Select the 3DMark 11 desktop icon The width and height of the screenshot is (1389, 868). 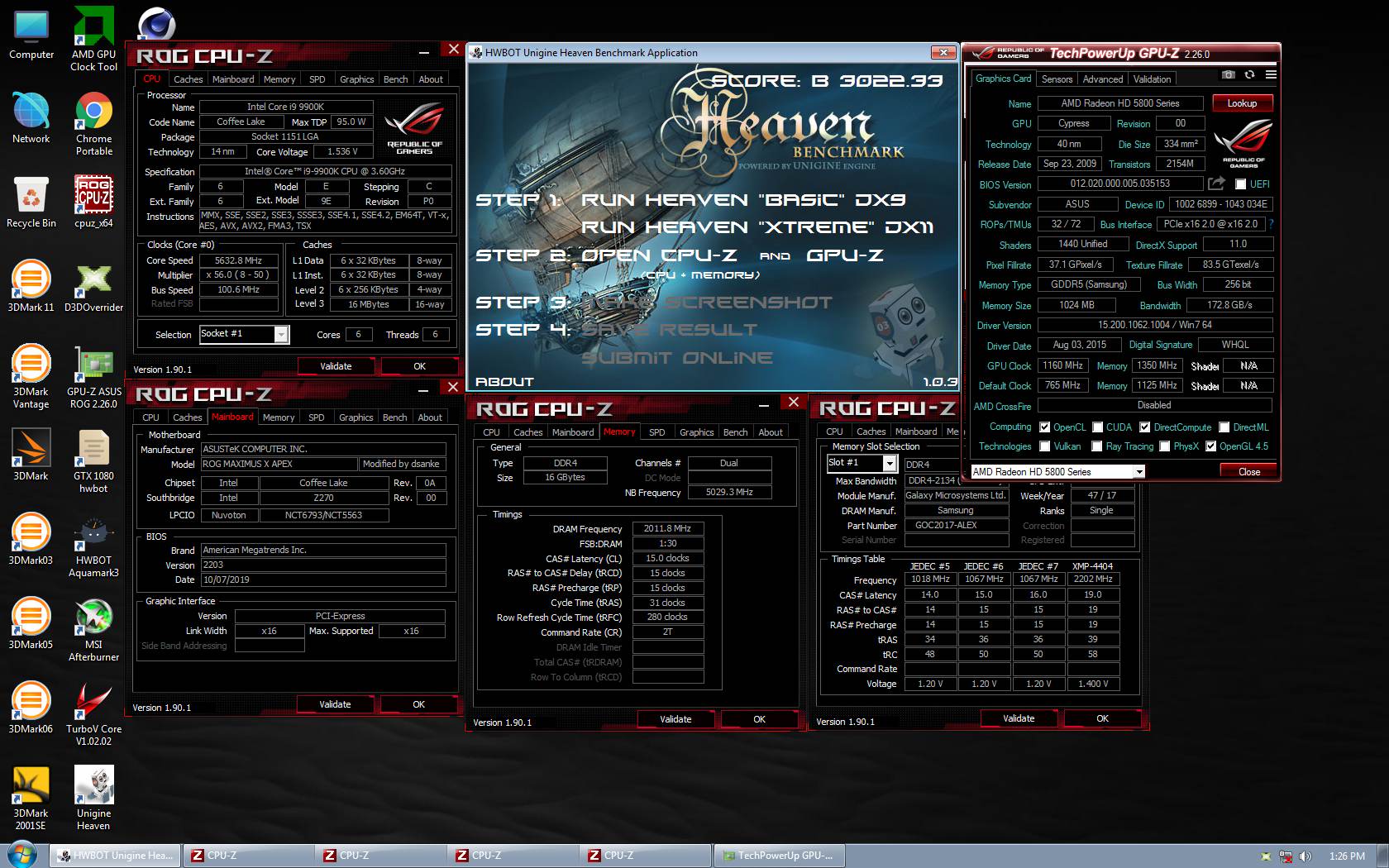[31, 287]
